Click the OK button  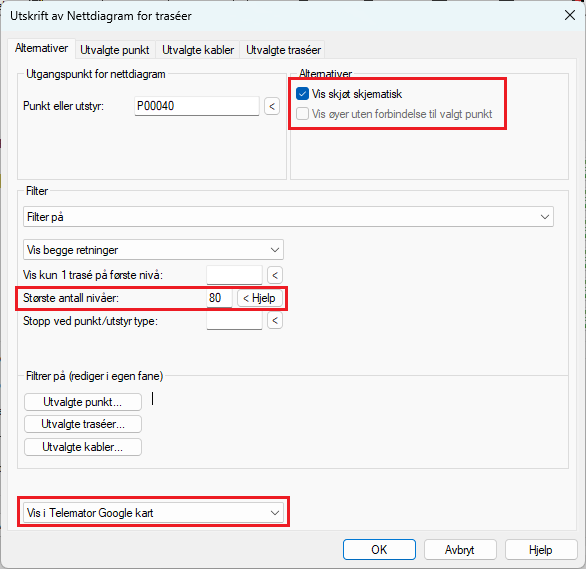click(x=379, y=550)
